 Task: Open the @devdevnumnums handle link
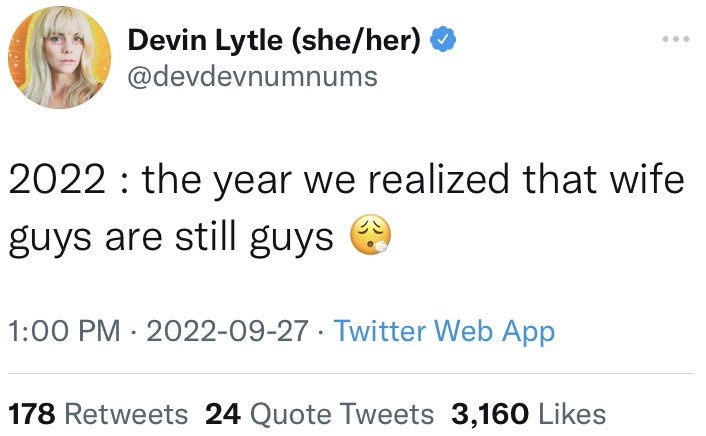coord(253,76)
